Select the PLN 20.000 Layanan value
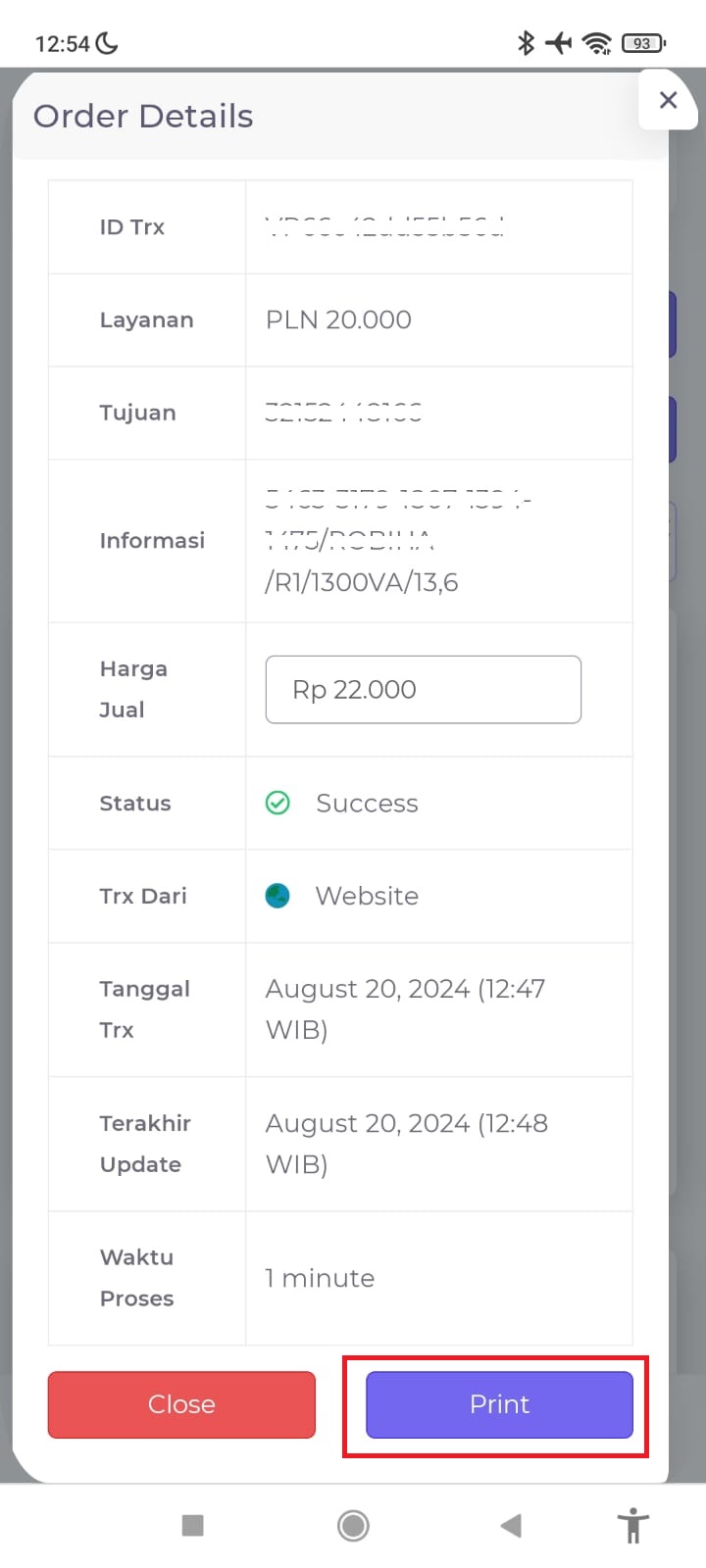706x1568 pixels. click(338, 319)
